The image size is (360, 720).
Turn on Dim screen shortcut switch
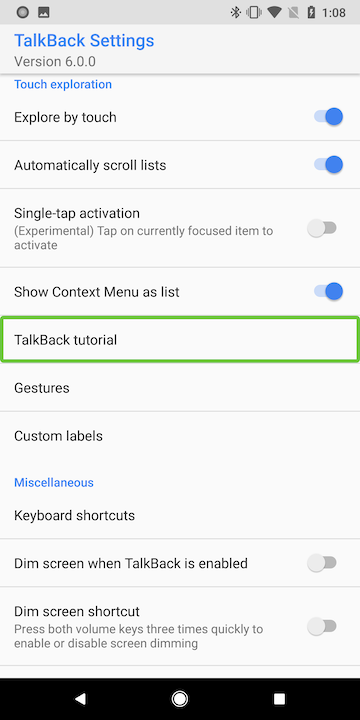click(x=322, y=626)
